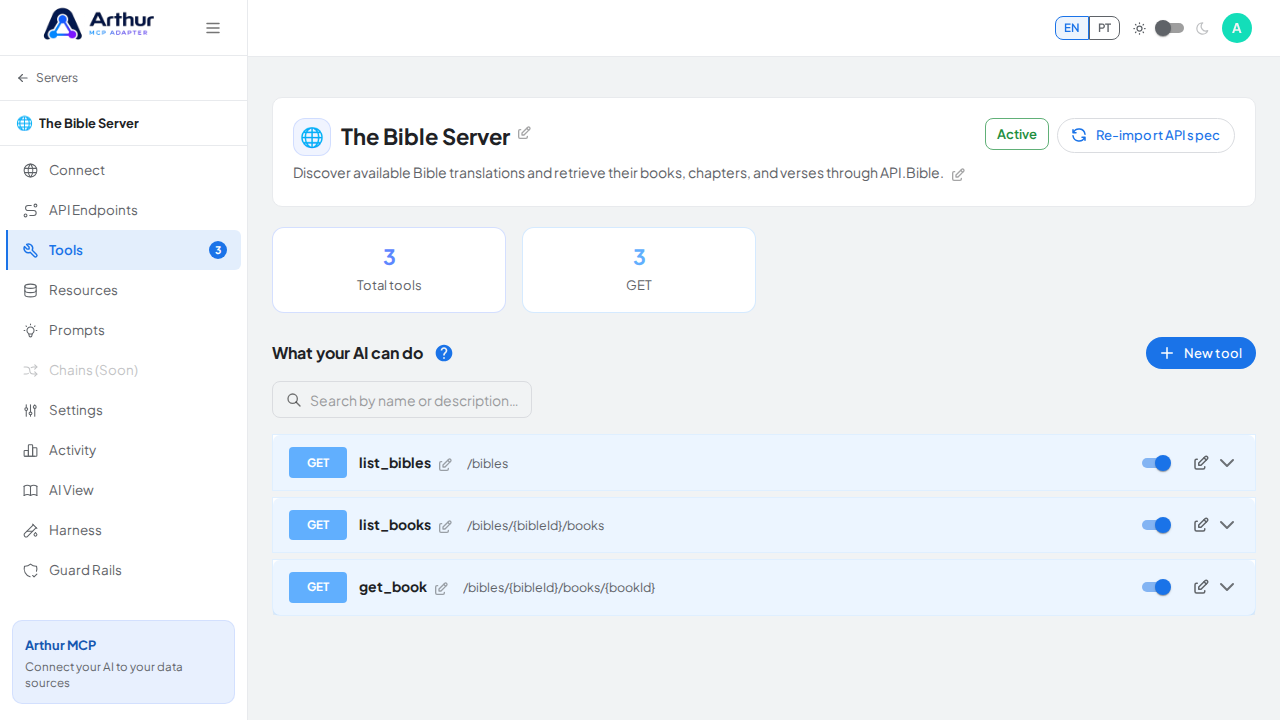Image resolution: width=1280 pixels, height=720 pixels.
Task: Collapse sidebar with hamburger menu icon
Action: (213, 28)
